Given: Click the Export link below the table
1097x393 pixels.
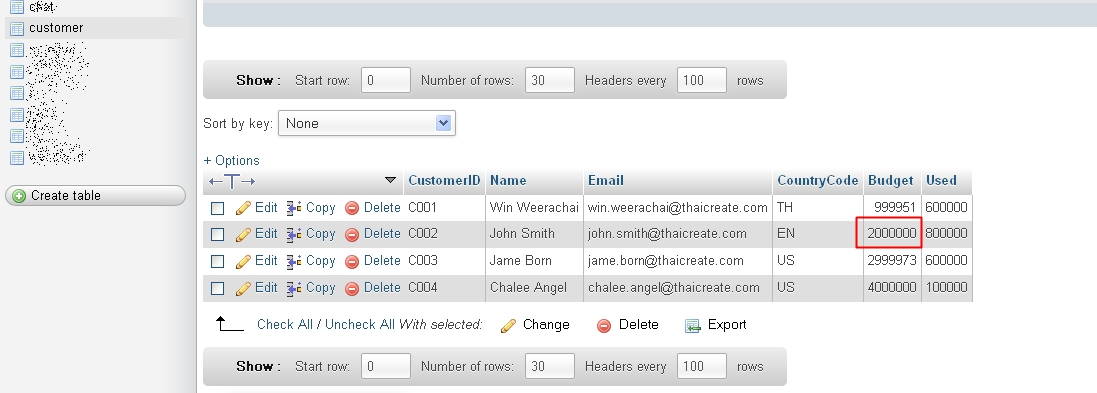Looking at the screenshot, I should pyautogui.click(x=727, y=324).
